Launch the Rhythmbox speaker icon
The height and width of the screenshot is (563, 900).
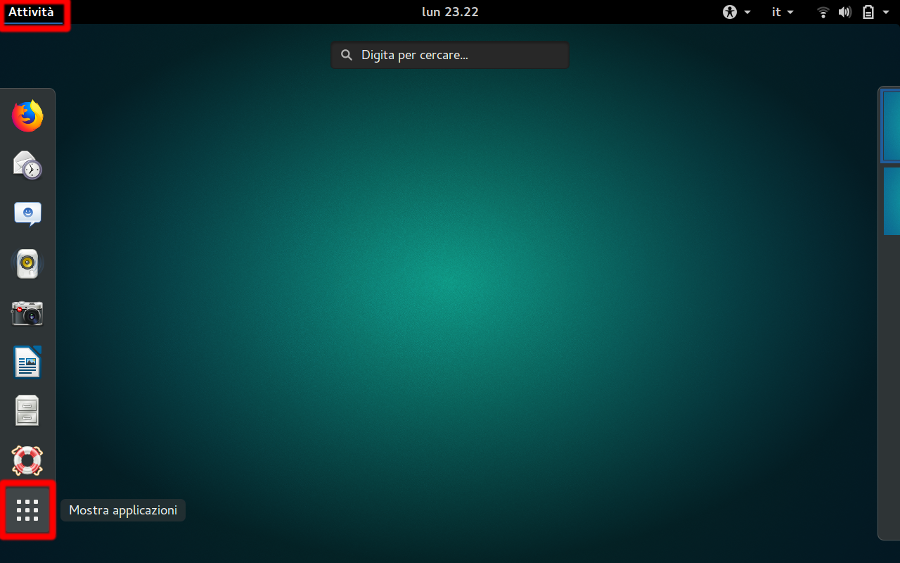[28, 264]
